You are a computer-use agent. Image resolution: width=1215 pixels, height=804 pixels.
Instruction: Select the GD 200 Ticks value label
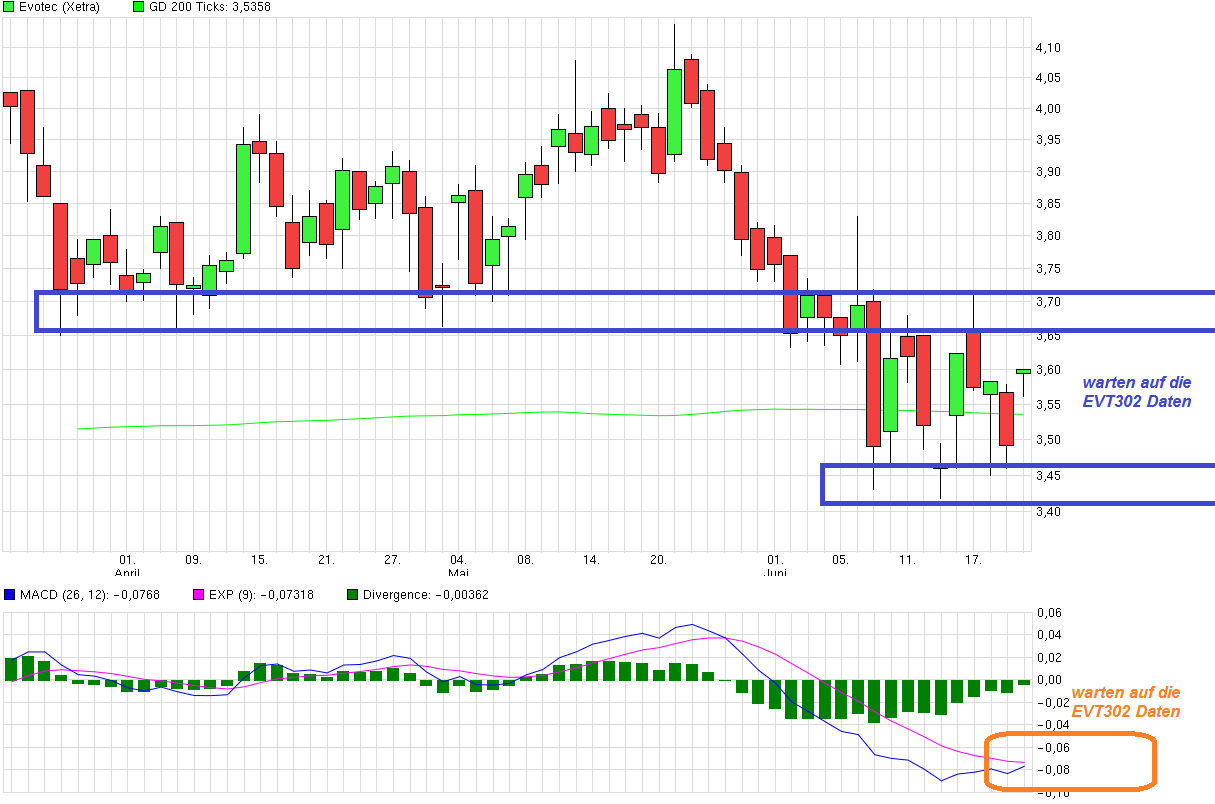point(210,7)
